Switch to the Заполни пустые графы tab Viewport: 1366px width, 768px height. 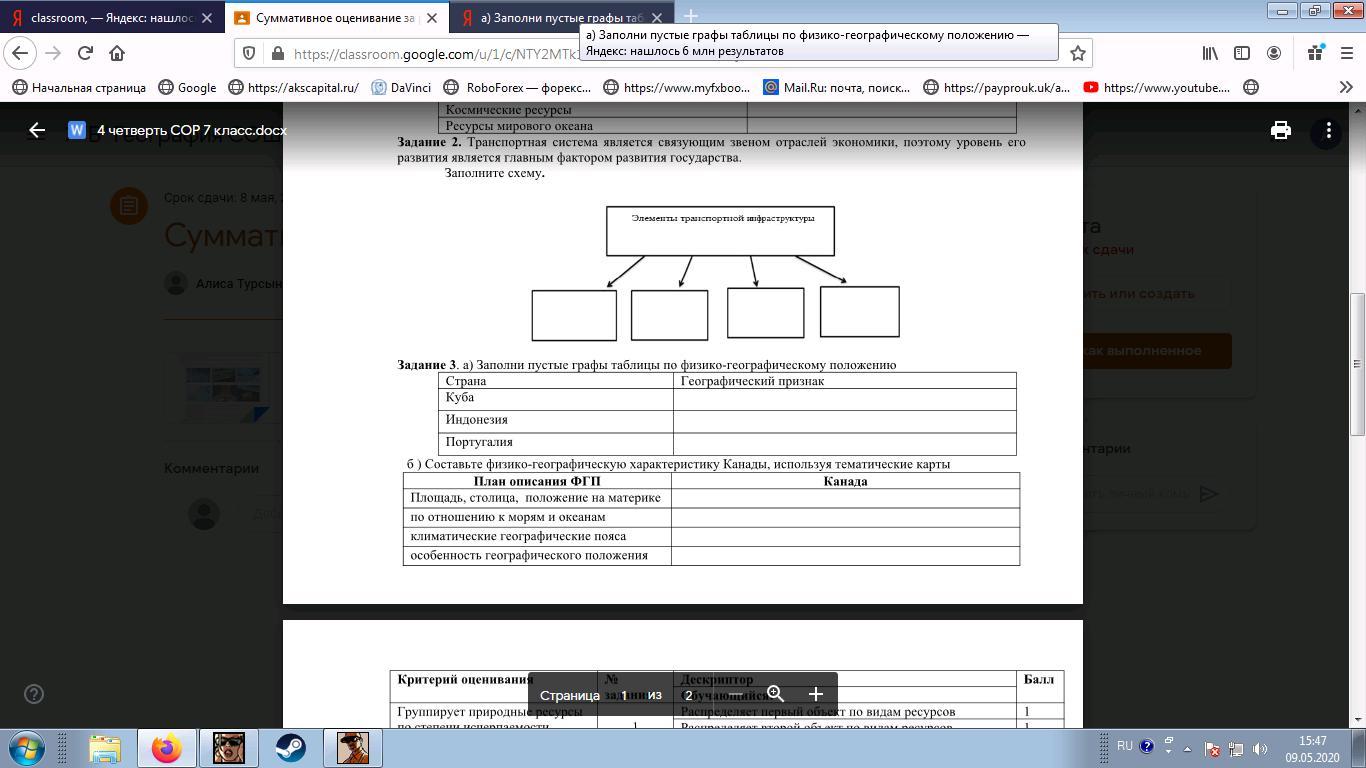click(x=561, y=18)
